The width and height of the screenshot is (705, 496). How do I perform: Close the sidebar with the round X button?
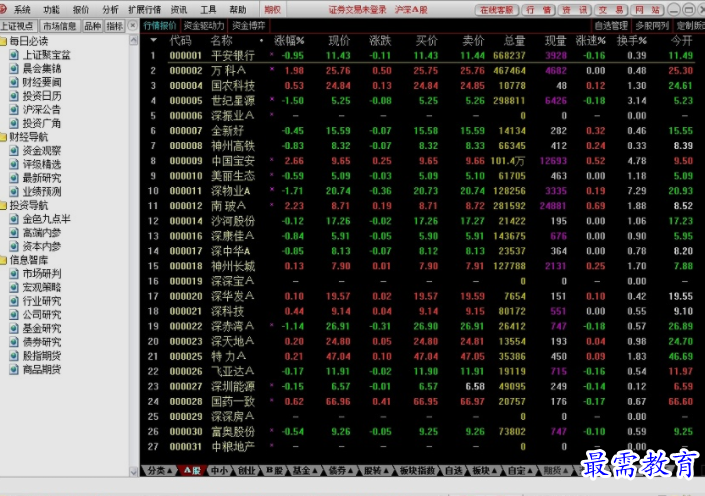pos(132,26)
